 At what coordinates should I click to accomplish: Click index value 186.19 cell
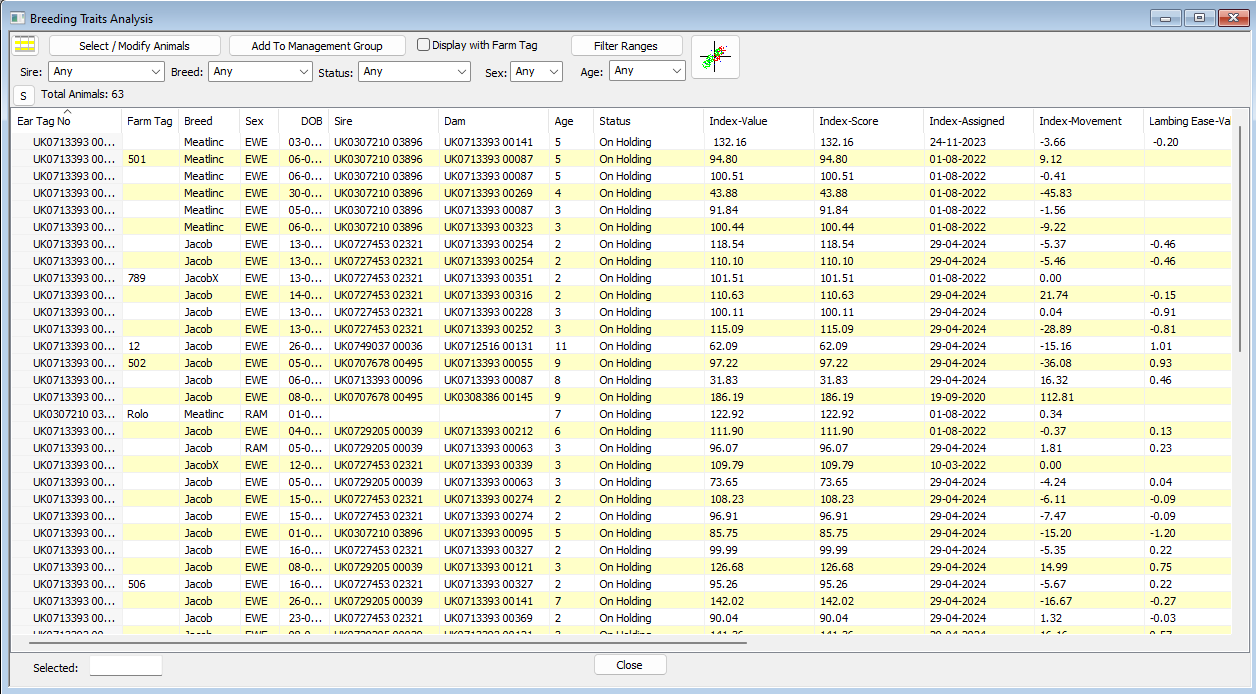758,397
